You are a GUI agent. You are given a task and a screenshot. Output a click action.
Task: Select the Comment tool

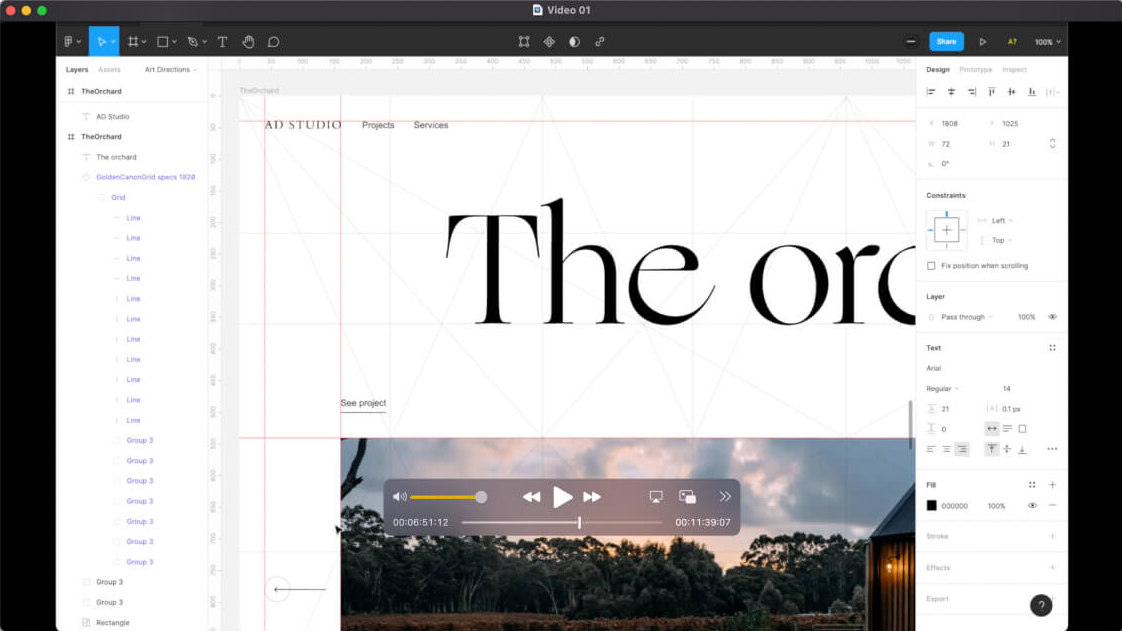(273, 42)
